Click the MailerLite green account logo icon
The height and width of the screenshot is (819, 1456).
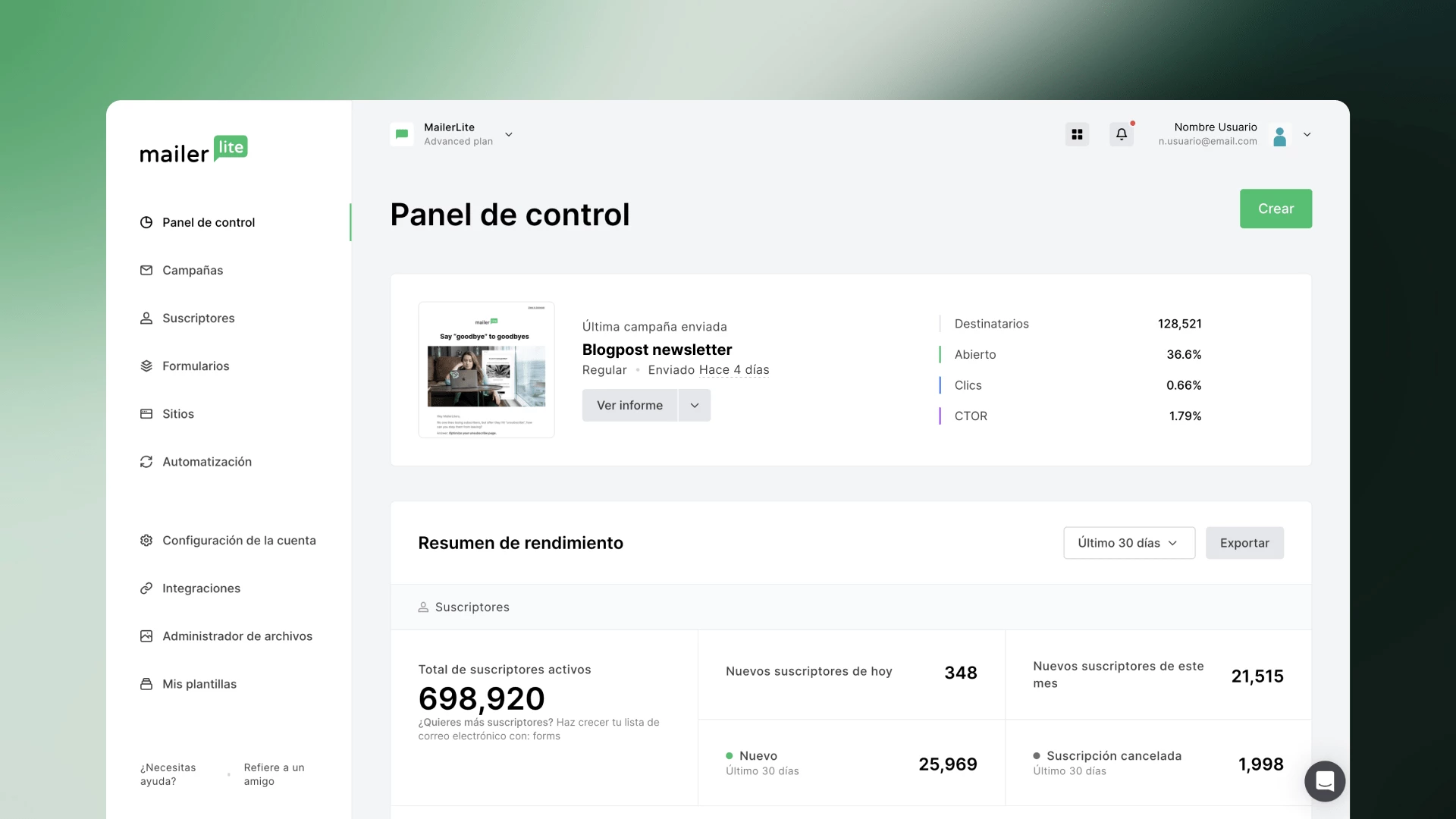point(402,134)
